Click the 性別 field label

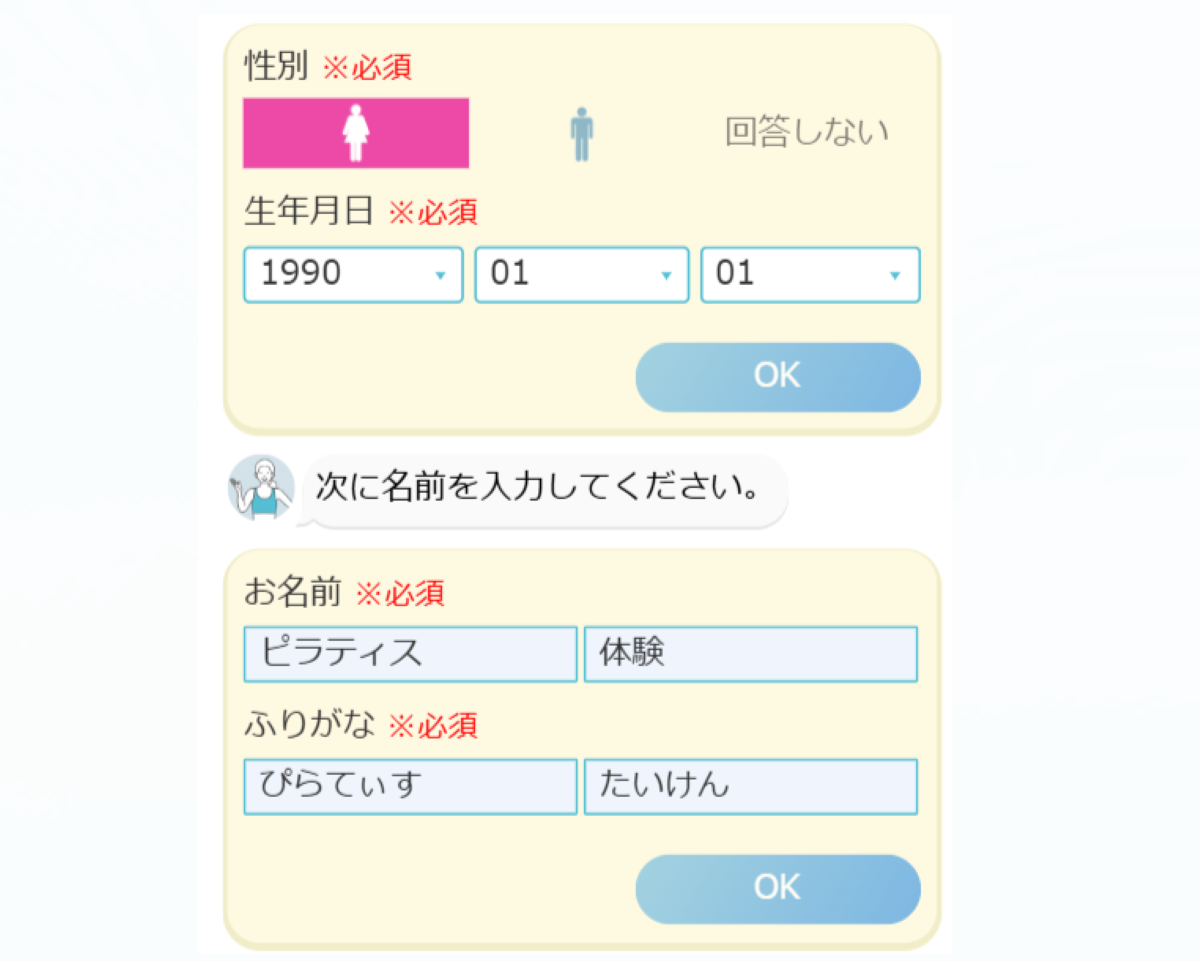[x=277, y=67]
